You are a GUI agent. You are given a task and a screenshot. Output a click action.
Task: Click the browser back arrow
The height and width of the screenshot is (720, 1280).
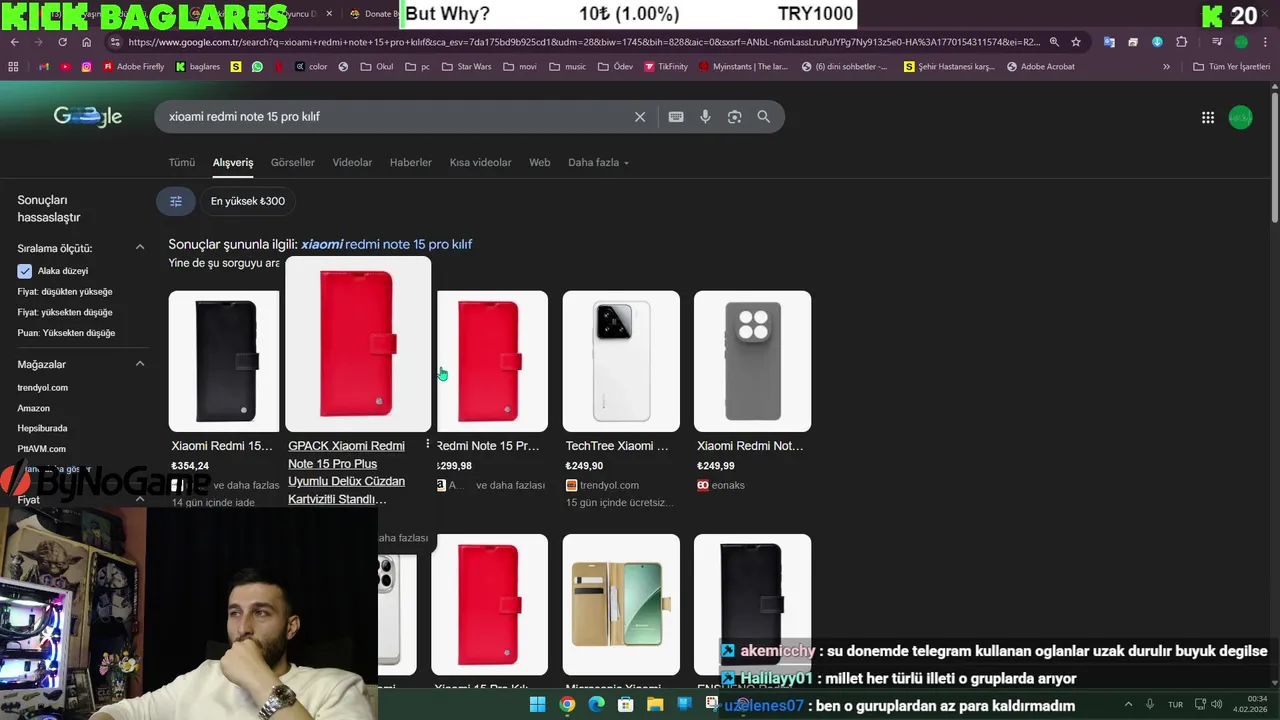[14, 42]
